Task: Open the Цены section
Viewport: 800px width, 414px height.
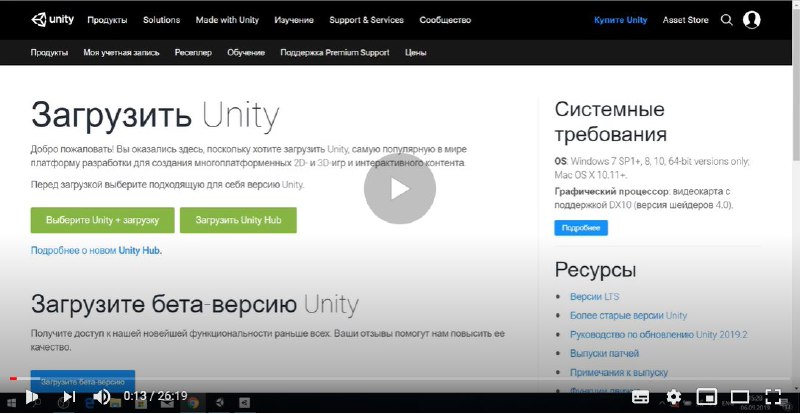Action: (x=415, y=53)
